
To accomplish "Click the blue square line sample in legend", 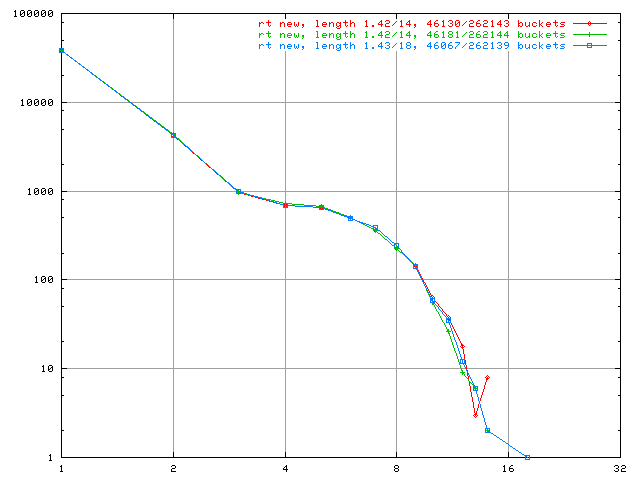I will [589, 46].
